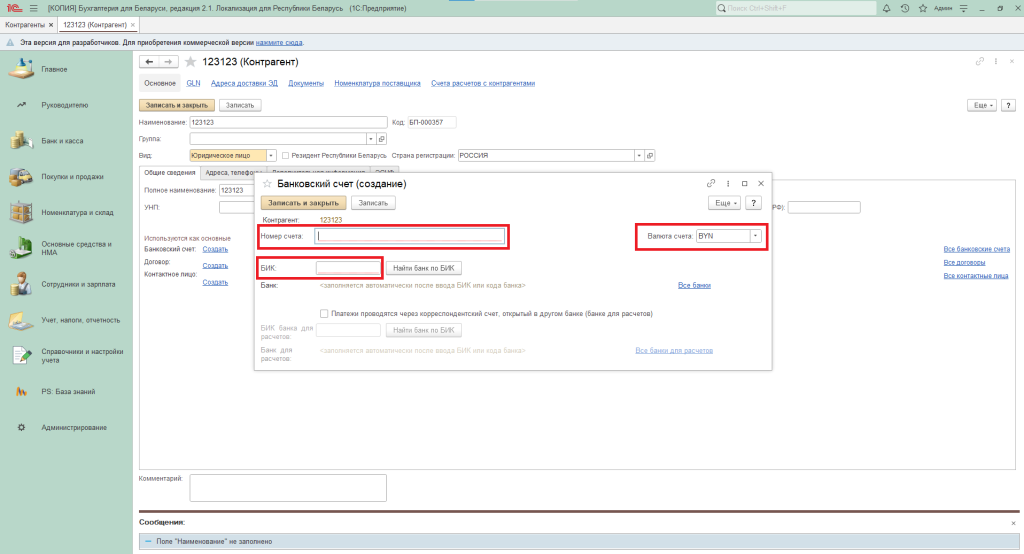Open the main hamburger menu next to 1C logo

coord(34,8)
